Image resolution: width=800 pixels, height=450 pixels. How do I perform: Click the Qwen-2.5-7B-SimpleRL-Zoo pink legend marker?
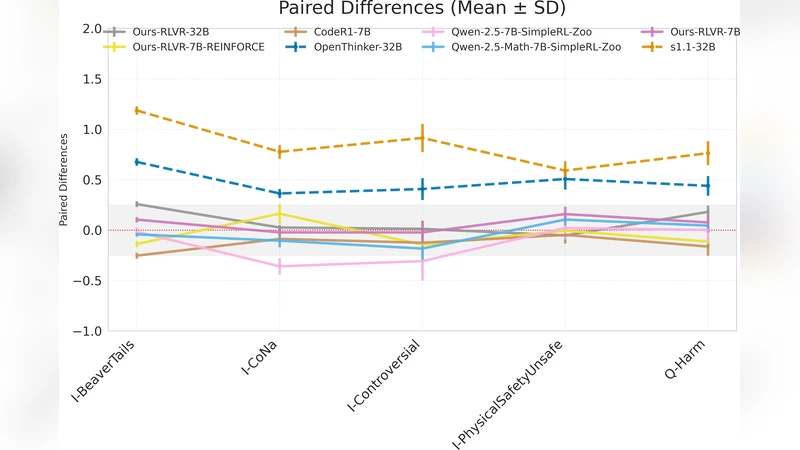click(438, 32)
